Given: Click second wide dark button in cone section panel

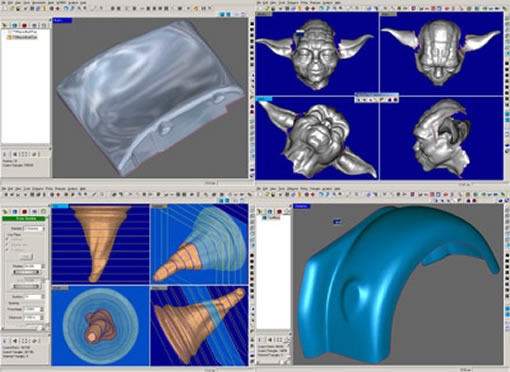Looking at the screenshot, I should click(26, 286).
